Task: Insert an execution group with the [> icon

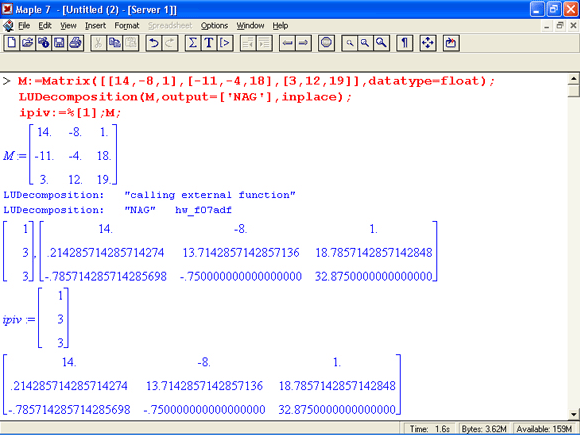Action: (225, 43)
